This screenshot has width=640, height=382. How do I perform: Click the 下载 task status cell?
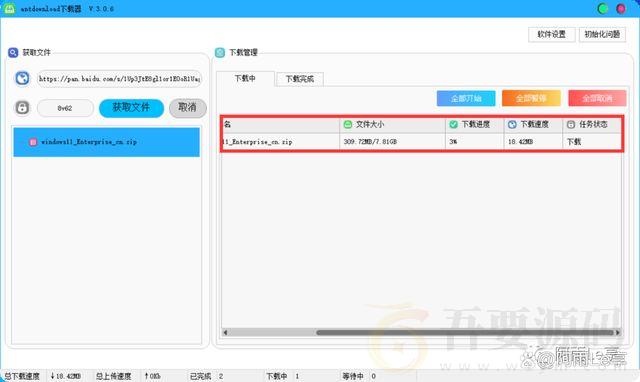tap(592, 142)
